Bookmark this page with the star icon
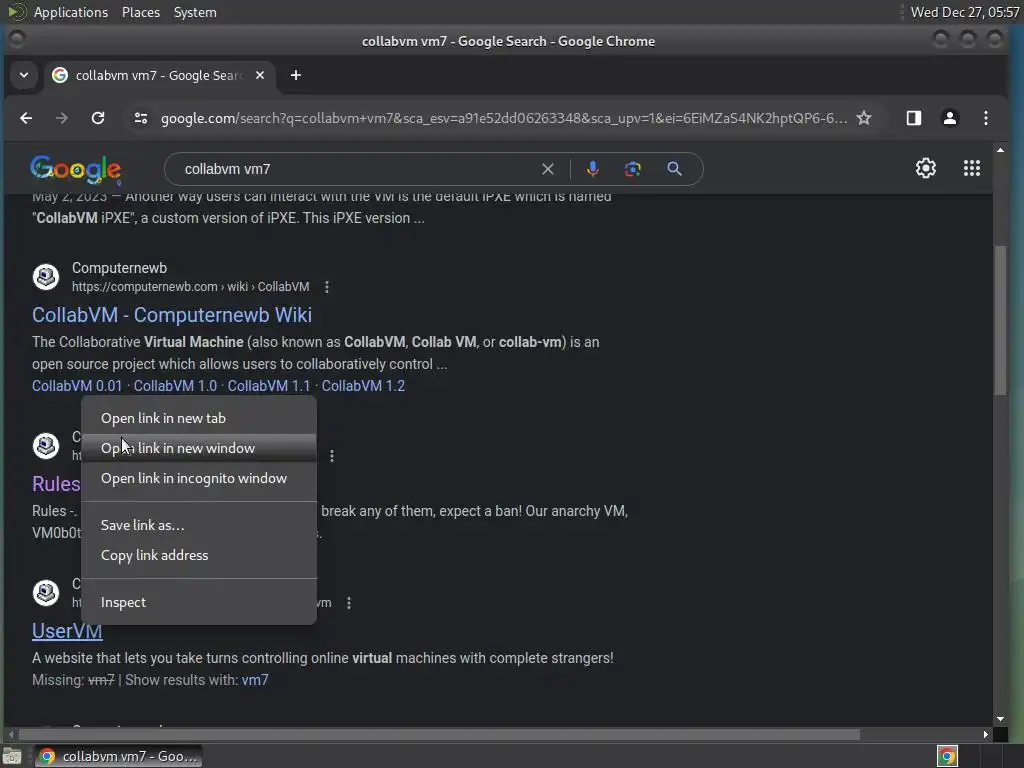The height and width of the screenshot is (768, 1024). coord(864,118)
